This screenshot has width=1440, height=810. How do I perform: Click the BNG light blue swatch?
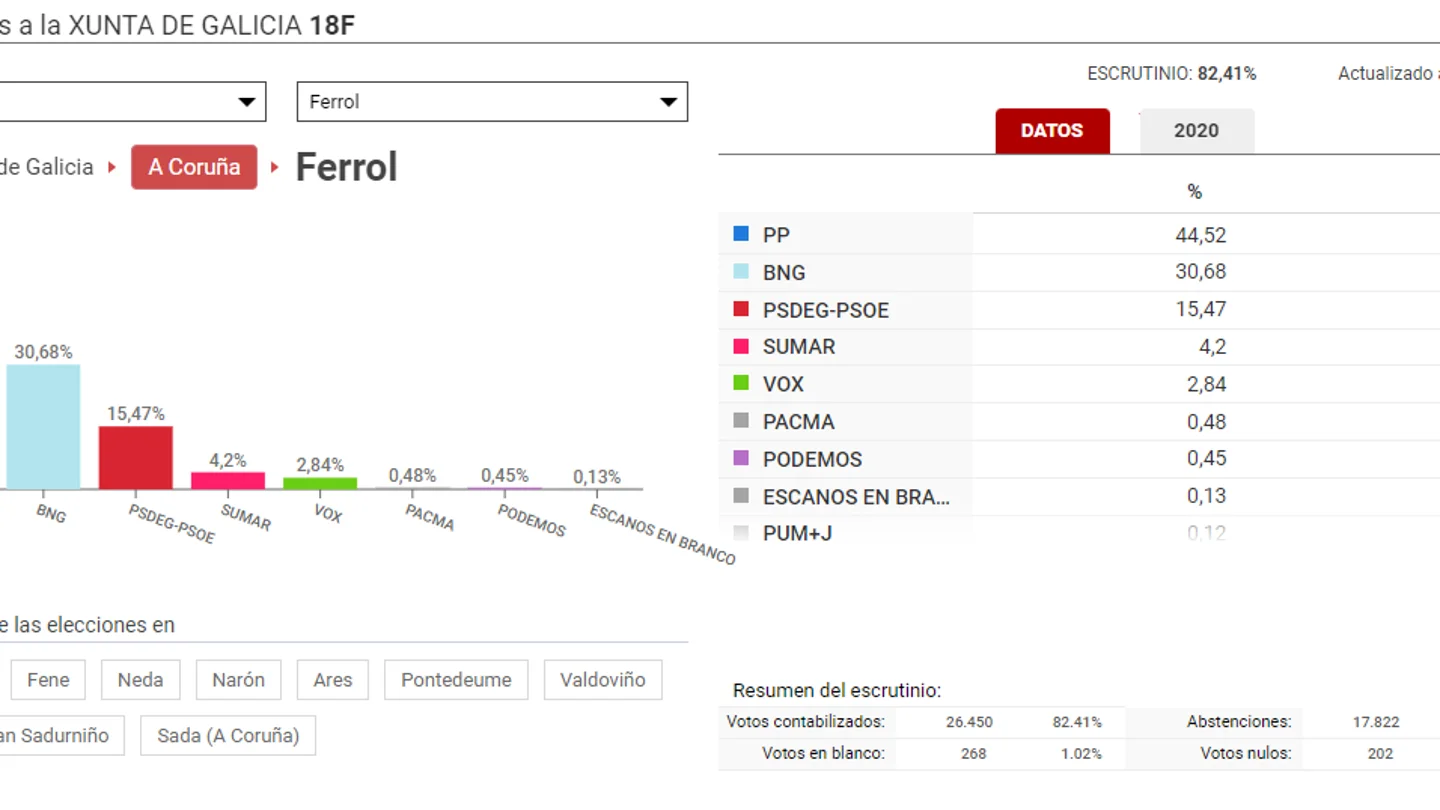pos(741,271)
